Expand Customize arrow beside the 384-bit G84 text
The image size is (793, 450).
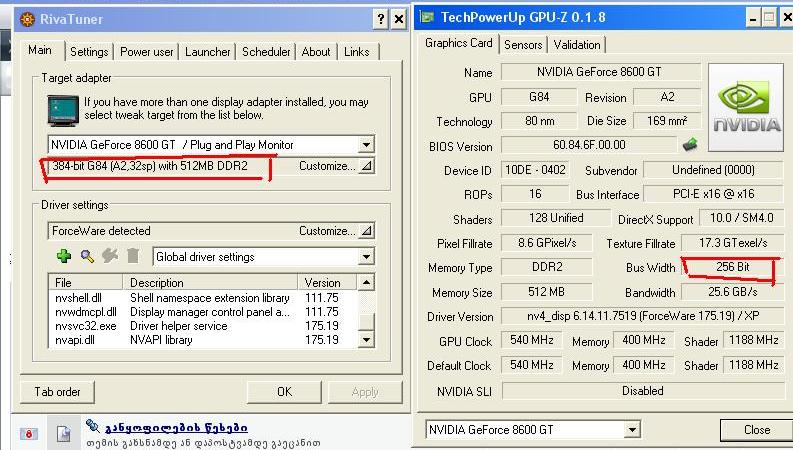366,166
